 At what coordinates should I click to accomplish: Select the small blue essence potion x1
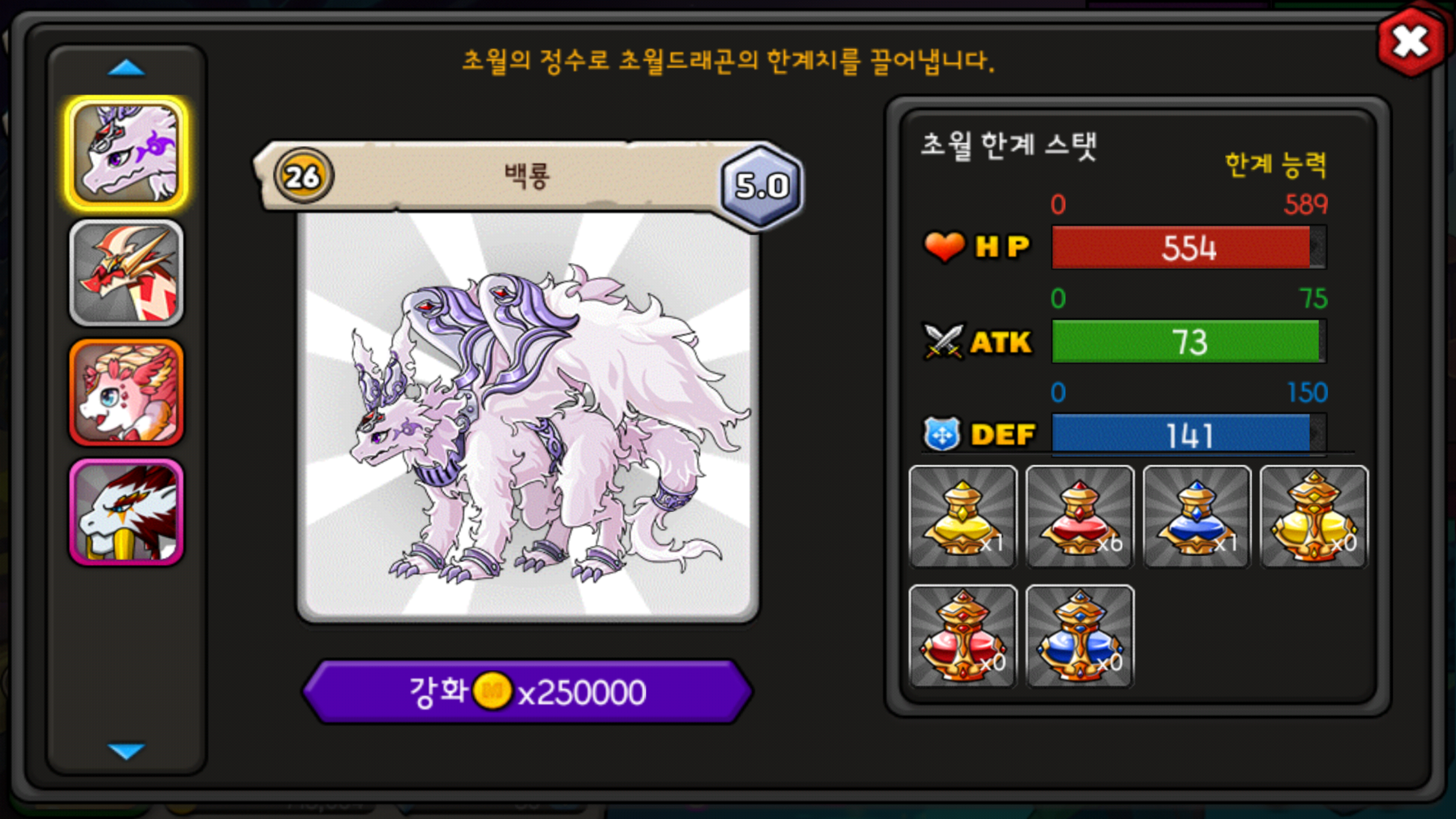coord(1197,516)
